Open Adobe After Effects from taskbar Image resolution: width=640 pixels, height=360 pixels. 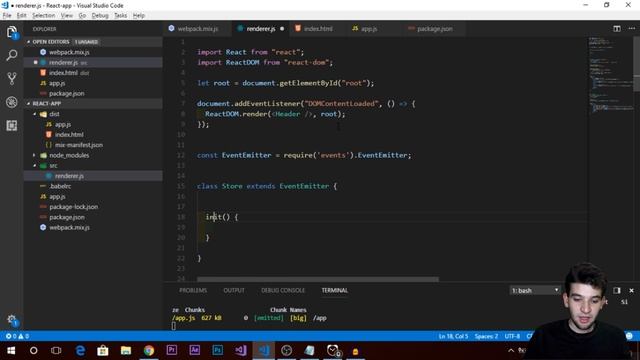[x=195, y=351]
